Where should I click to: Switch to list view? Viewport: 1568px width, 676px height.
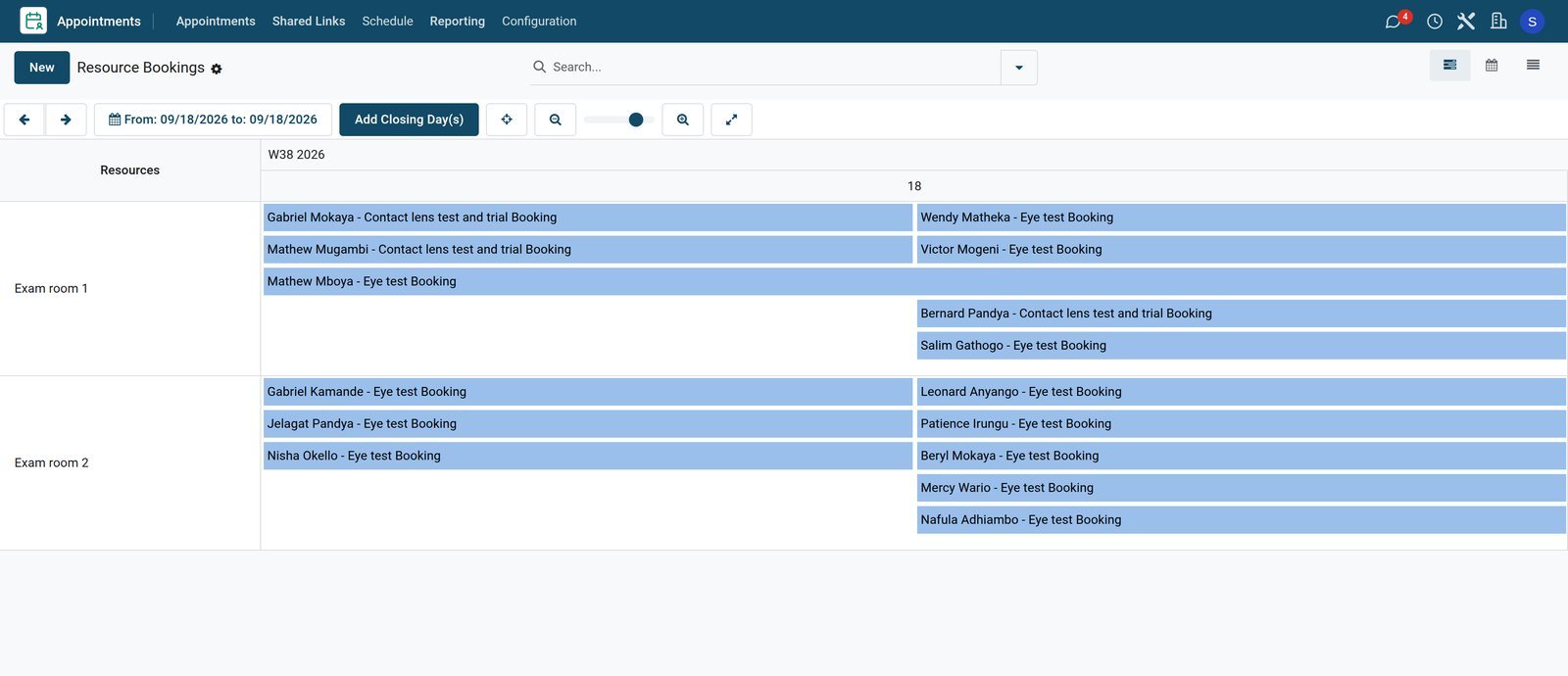tap(1533, 65)
